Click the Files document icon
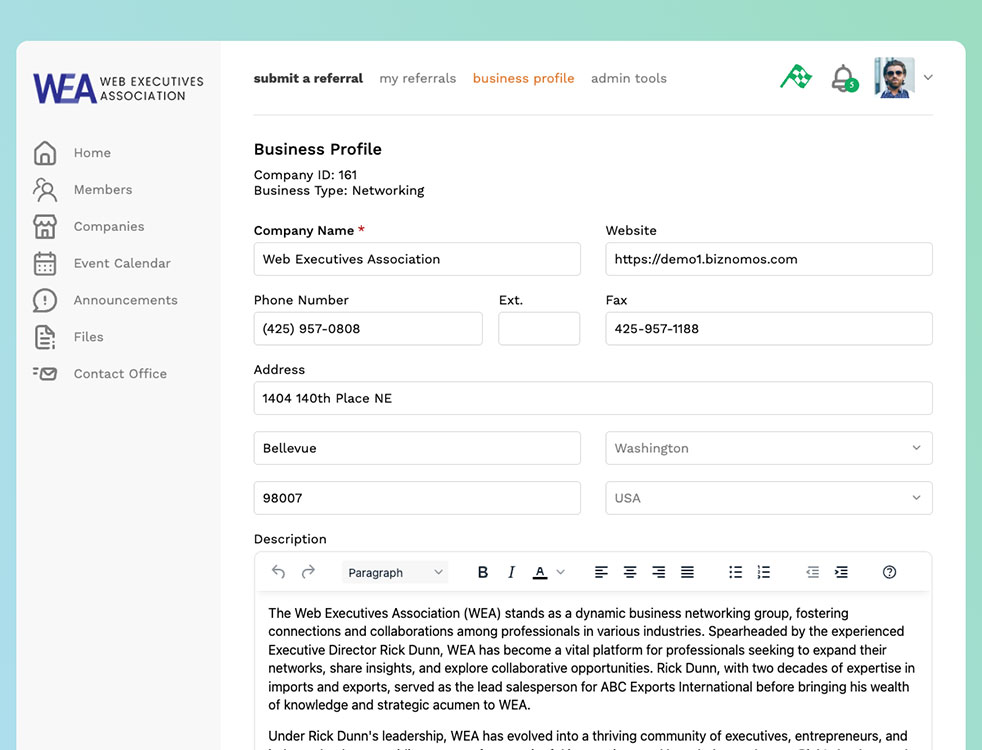The width and height of the screenshot is (982, 750). [x=44, y=337]
